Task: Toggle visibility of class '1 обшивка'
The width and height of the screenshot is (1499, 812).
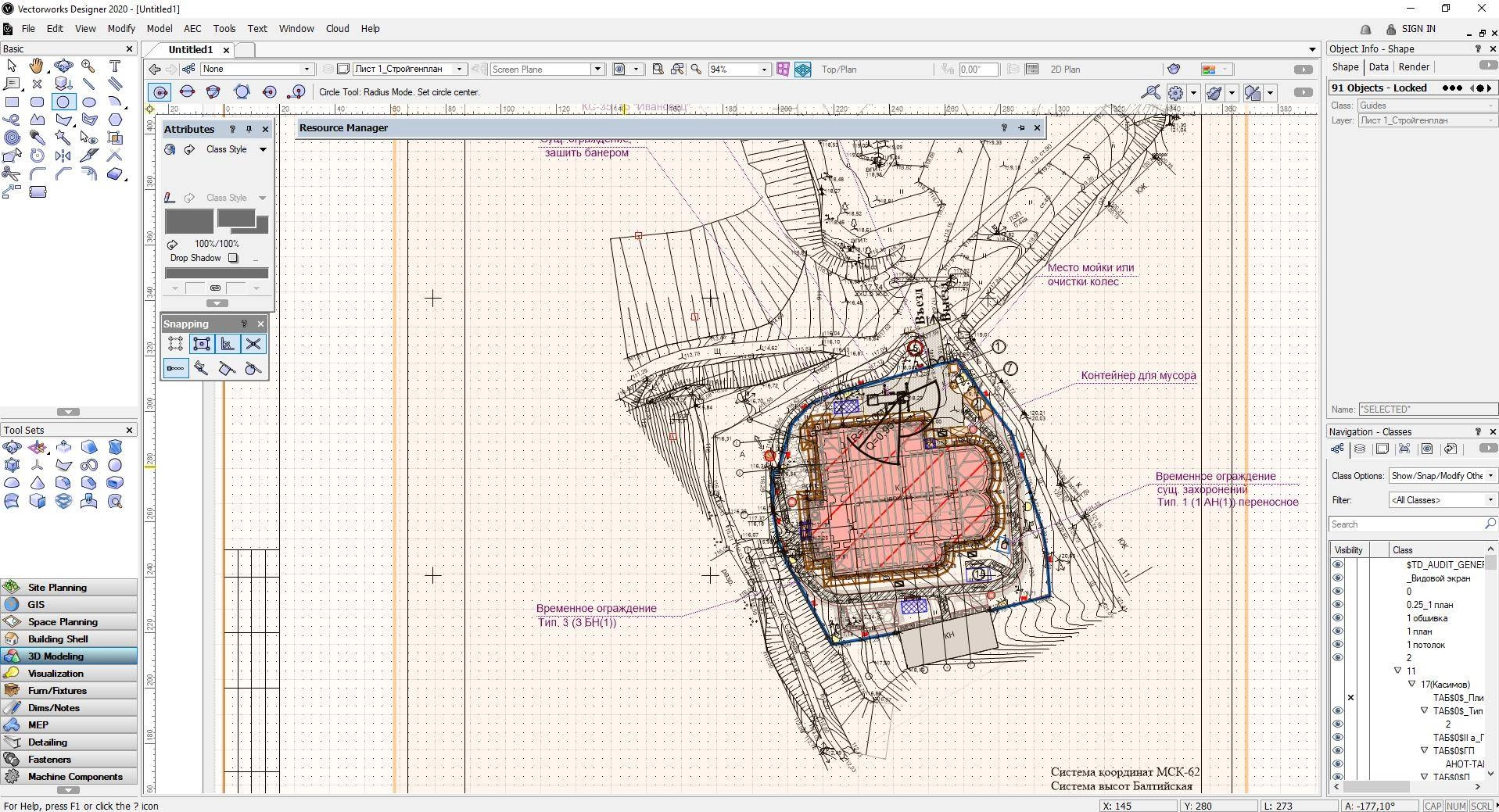Action: point(1337,618)
